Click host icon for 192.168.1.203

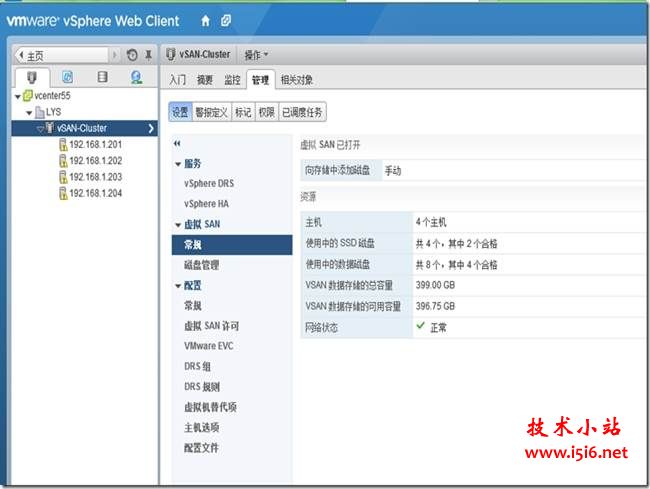(63, 177)
